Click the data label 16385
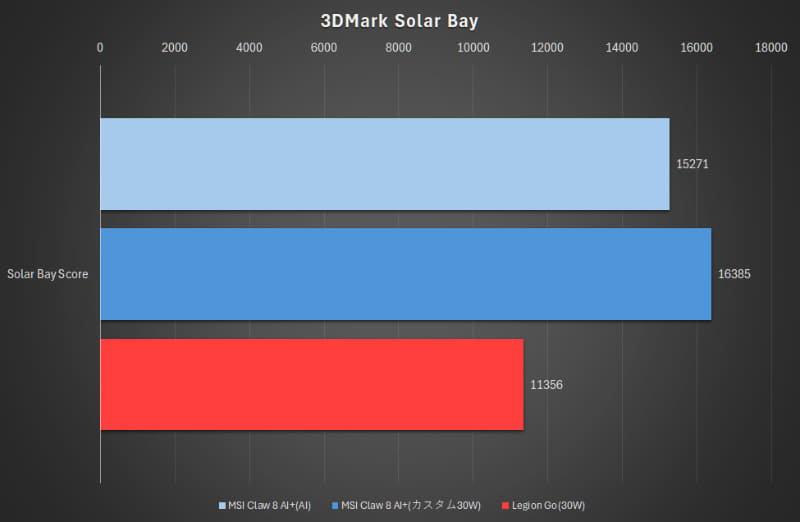 point(734,274)
